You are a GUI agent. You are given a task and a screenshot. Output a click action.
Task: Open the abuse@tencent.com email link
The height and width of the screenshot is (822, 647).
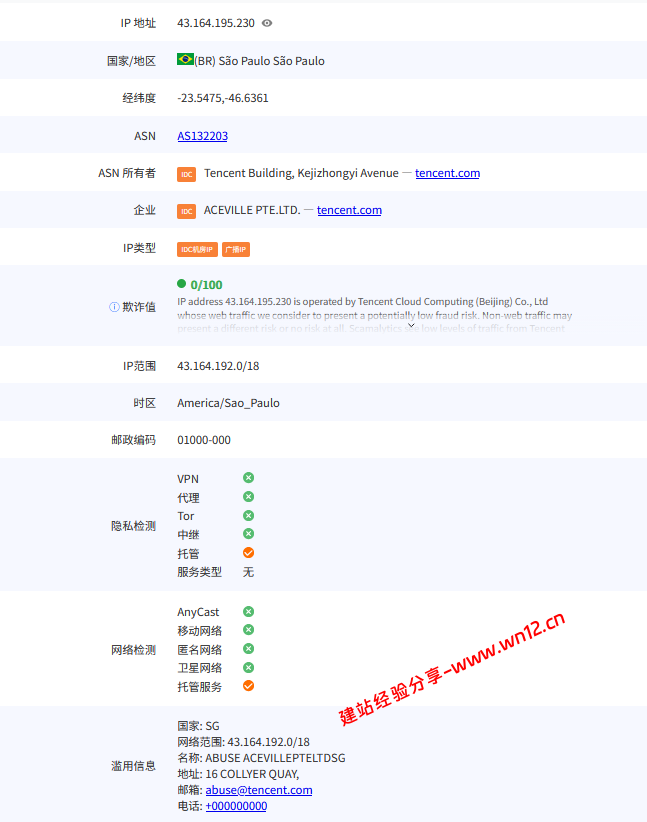259,790
